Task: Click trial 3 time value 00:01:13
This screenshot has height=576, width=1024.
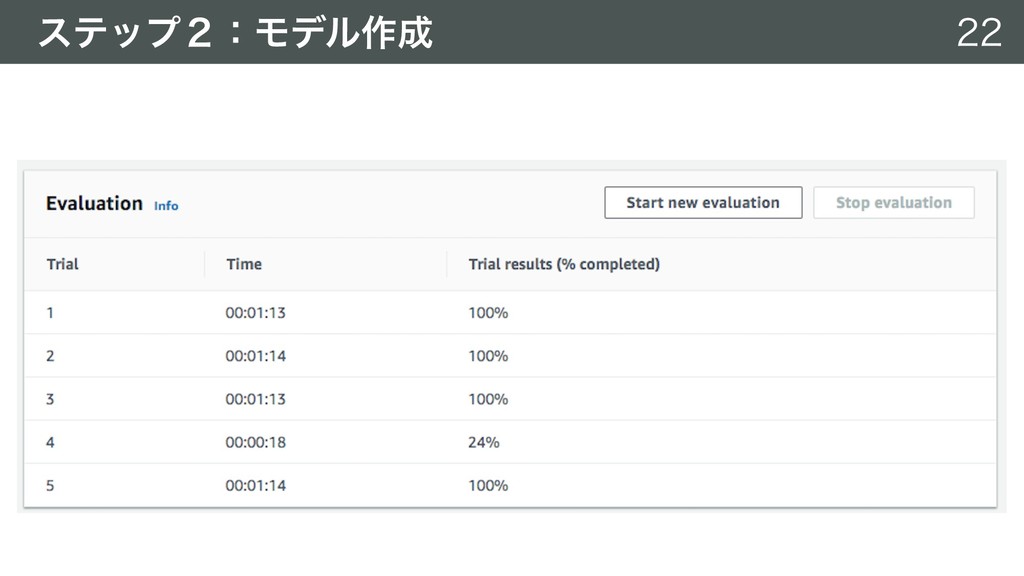Action: (x=255, y=399)
